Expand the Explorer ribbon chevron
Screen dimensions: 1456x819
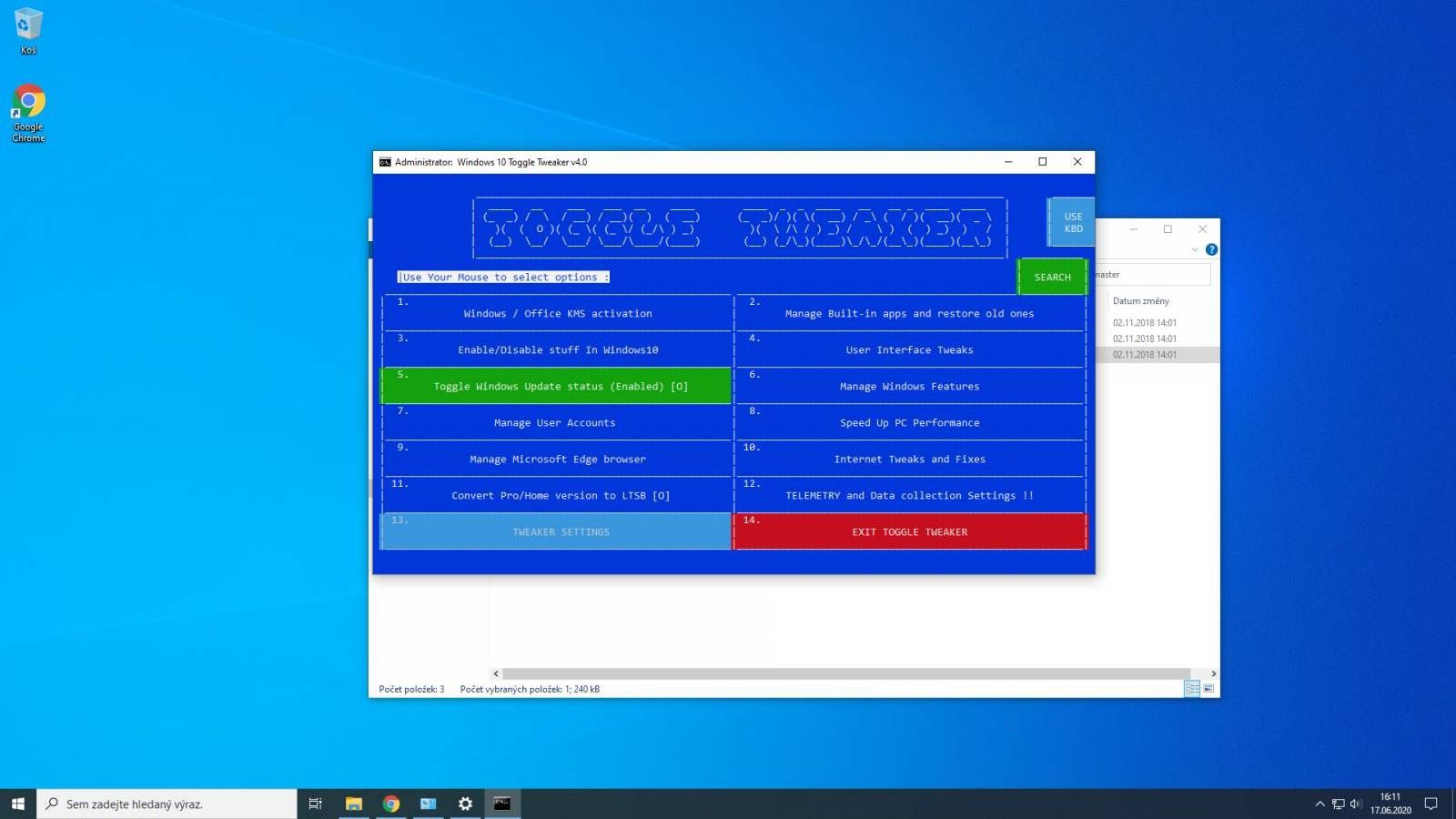pyautogui.click(x=1195, y=249)
